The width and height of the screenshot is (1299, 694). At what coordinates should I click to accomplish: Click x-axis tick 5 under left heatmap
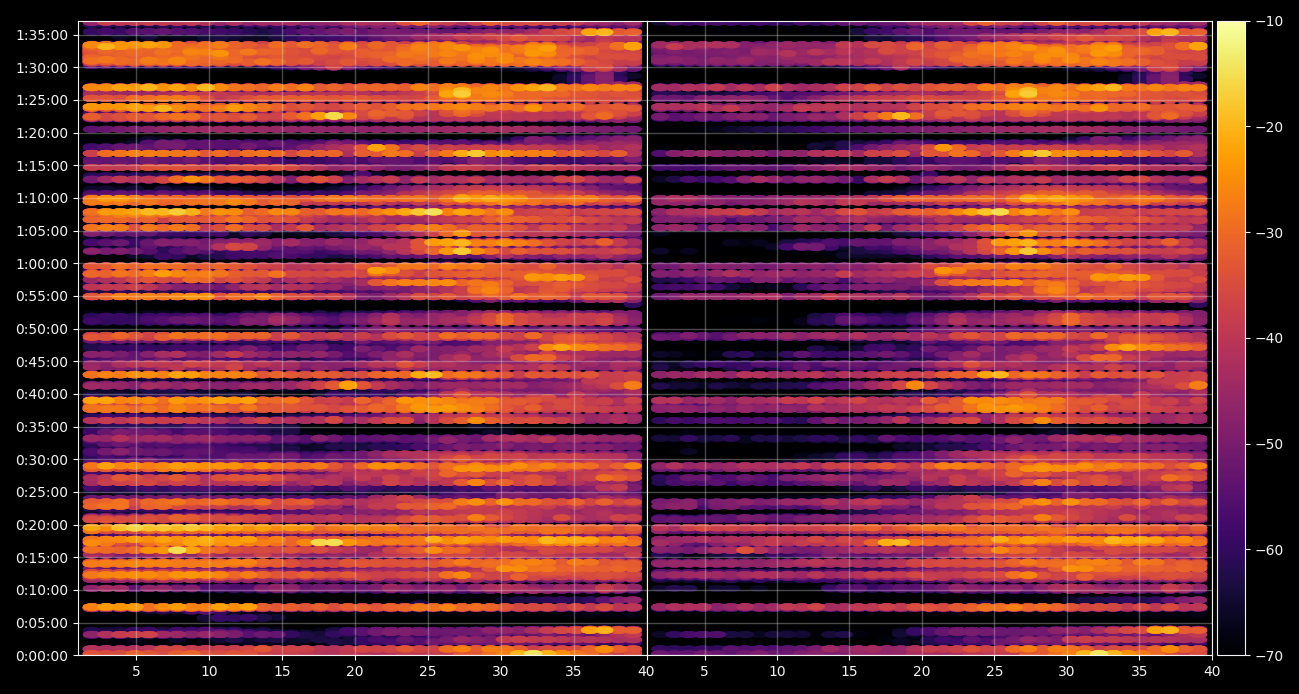click(136, 672)
